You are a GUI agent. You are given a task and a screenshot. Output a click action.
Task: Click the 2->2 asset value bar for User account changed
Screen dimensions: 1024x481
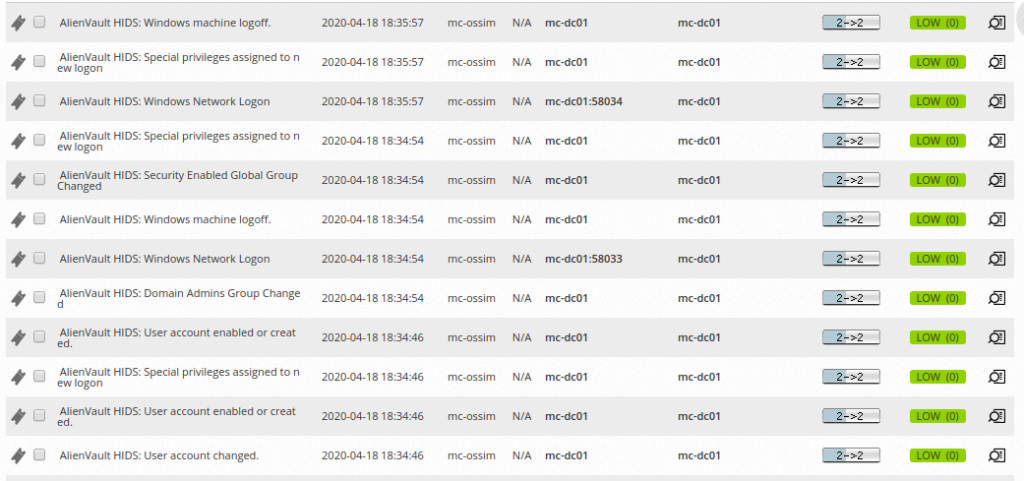coord(851,455)
